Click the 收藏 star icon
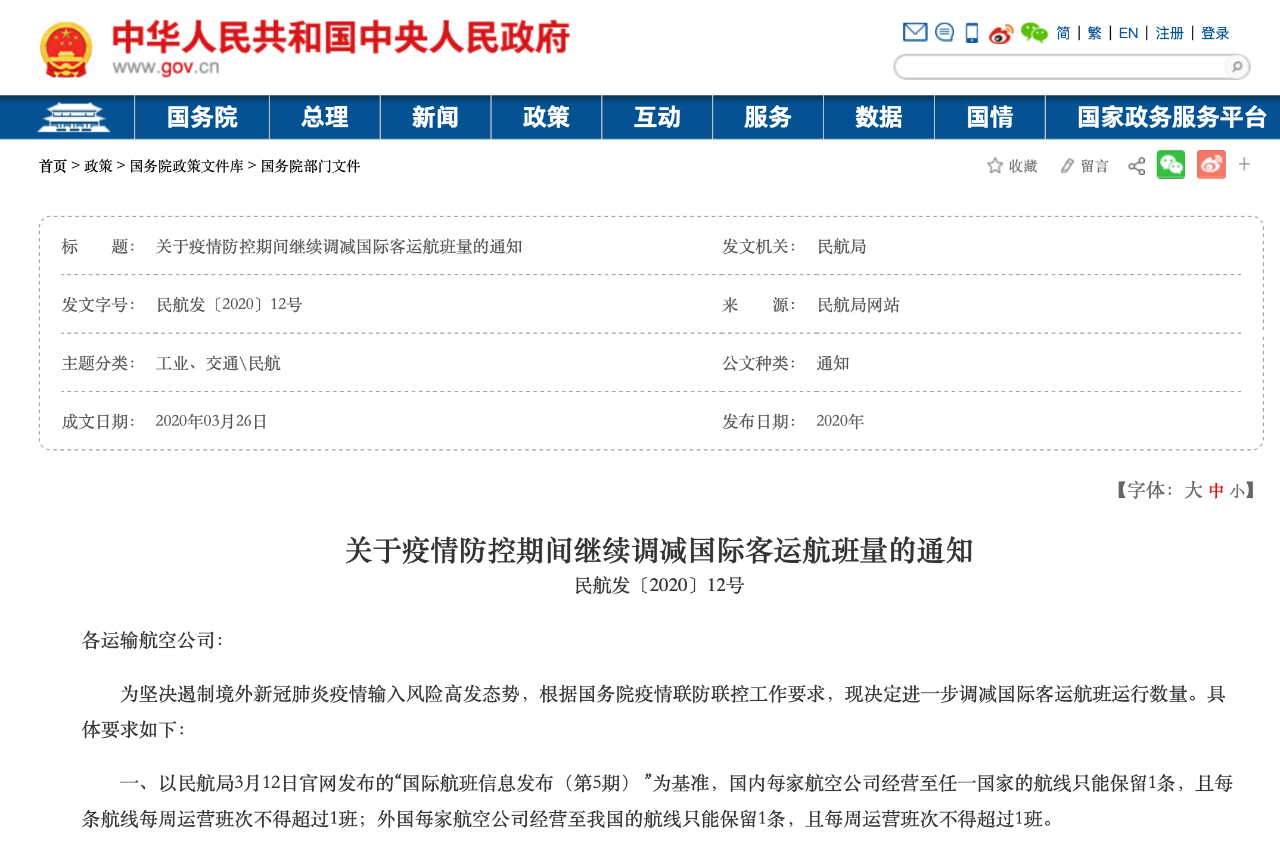The height and width of the screenshot is (842, 1280). click(995, 166)
